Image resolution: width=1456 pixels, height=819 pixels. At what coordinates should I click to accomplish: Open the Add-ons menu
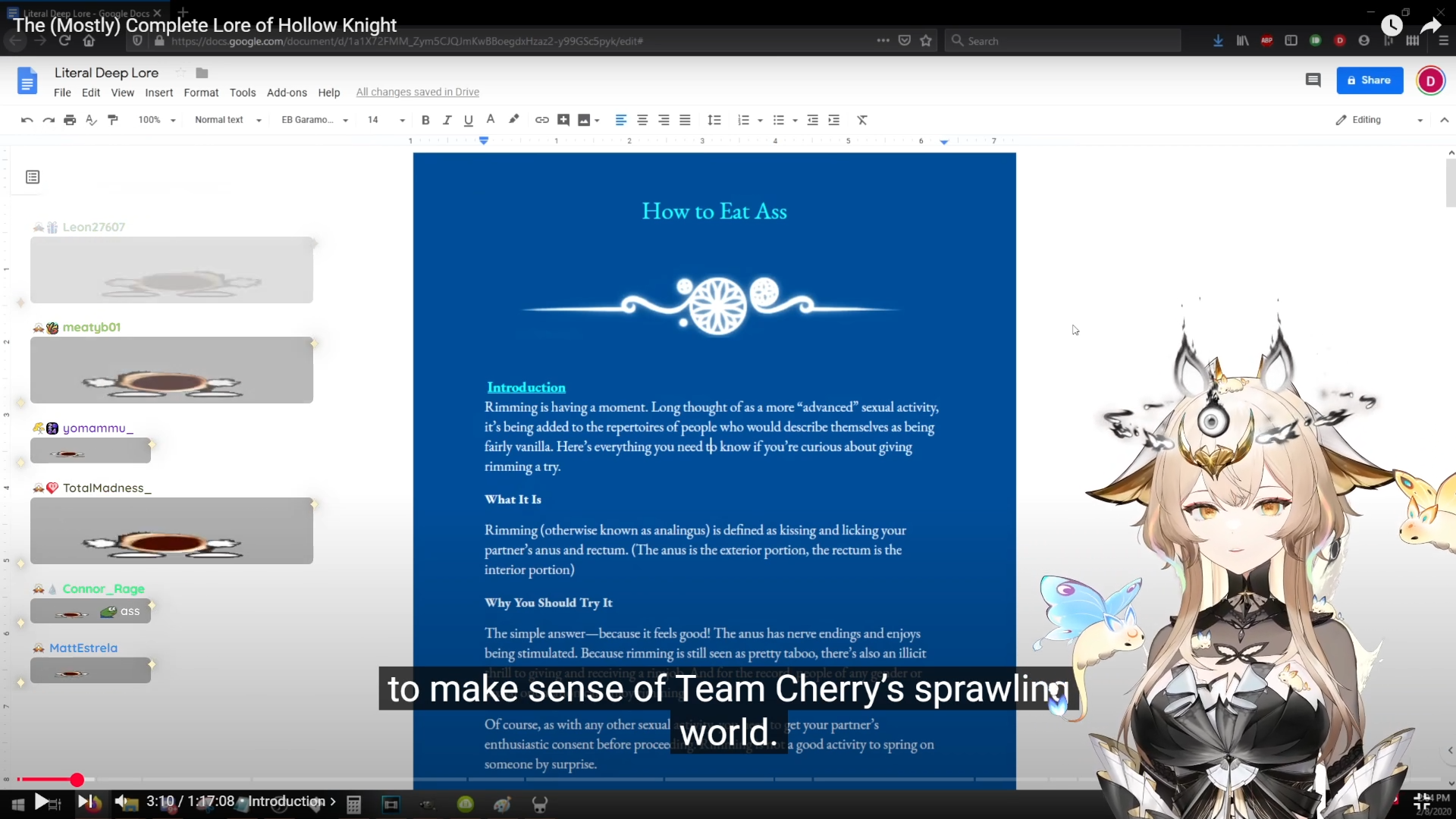pyautogui.click(x=287, y=93)
